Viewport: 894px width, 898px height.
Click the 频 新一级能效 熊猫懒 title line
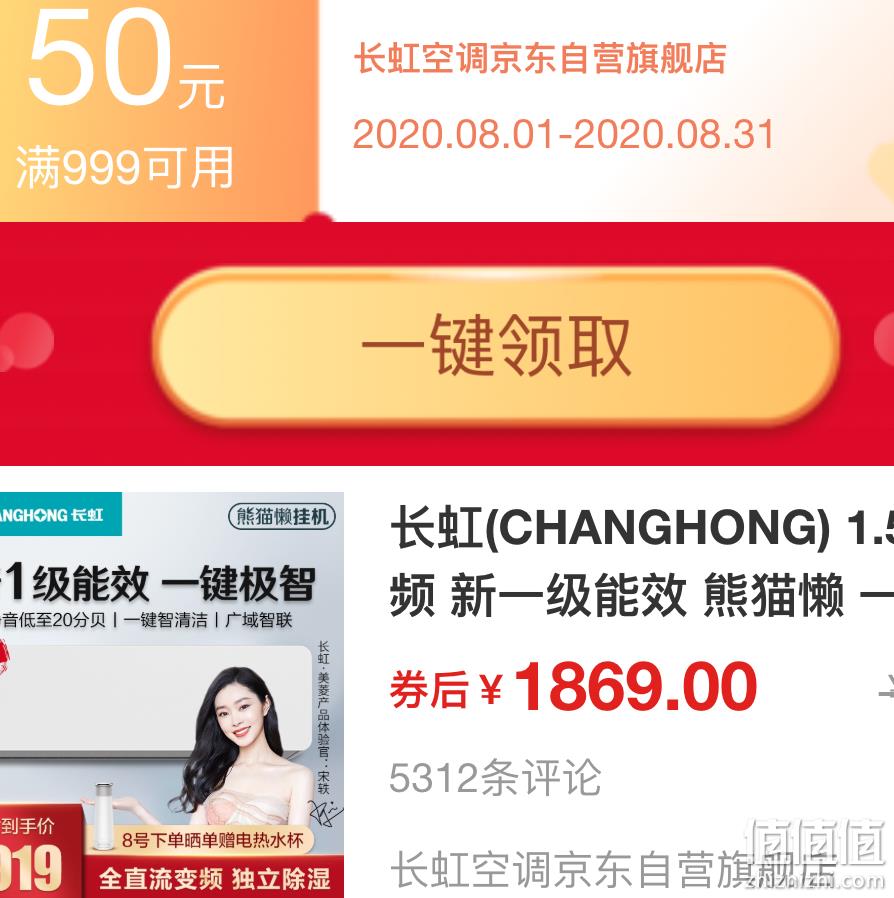point(641,596)
